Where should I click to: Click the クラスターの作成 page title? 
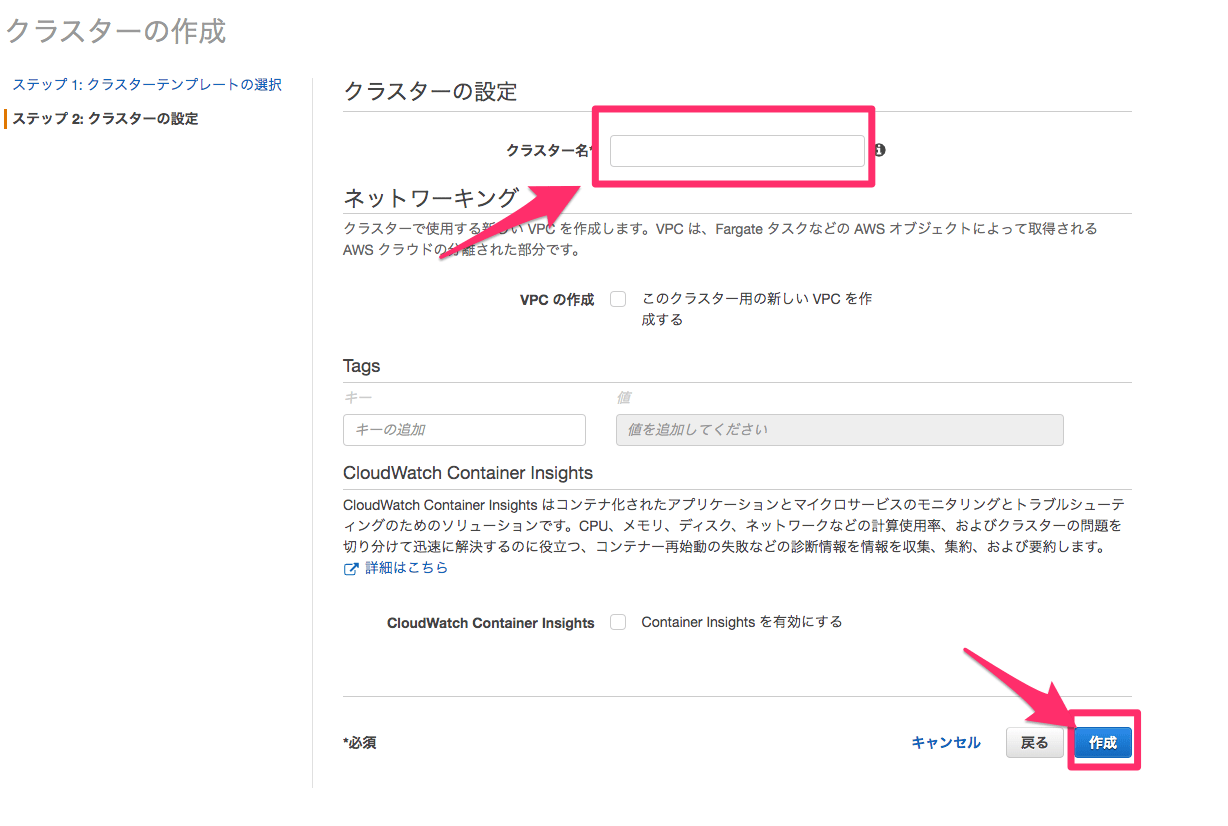click(x=116, y=32)
